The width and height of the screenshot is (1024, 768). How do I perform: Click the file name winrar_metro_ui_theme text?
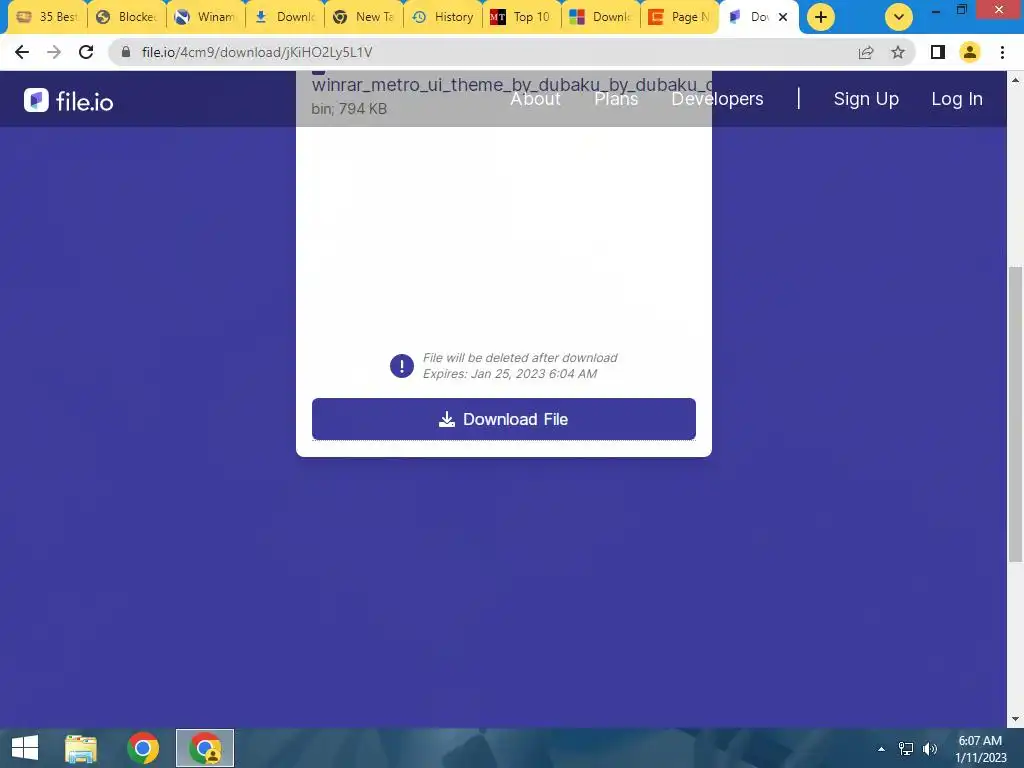point(511,85)
